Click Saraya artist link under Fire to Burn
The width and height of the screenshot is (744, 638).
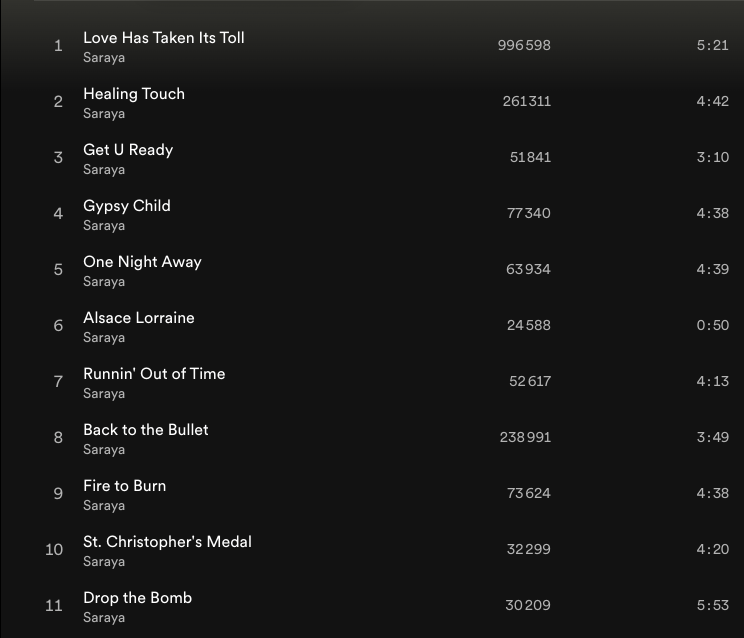click(103, 506)
